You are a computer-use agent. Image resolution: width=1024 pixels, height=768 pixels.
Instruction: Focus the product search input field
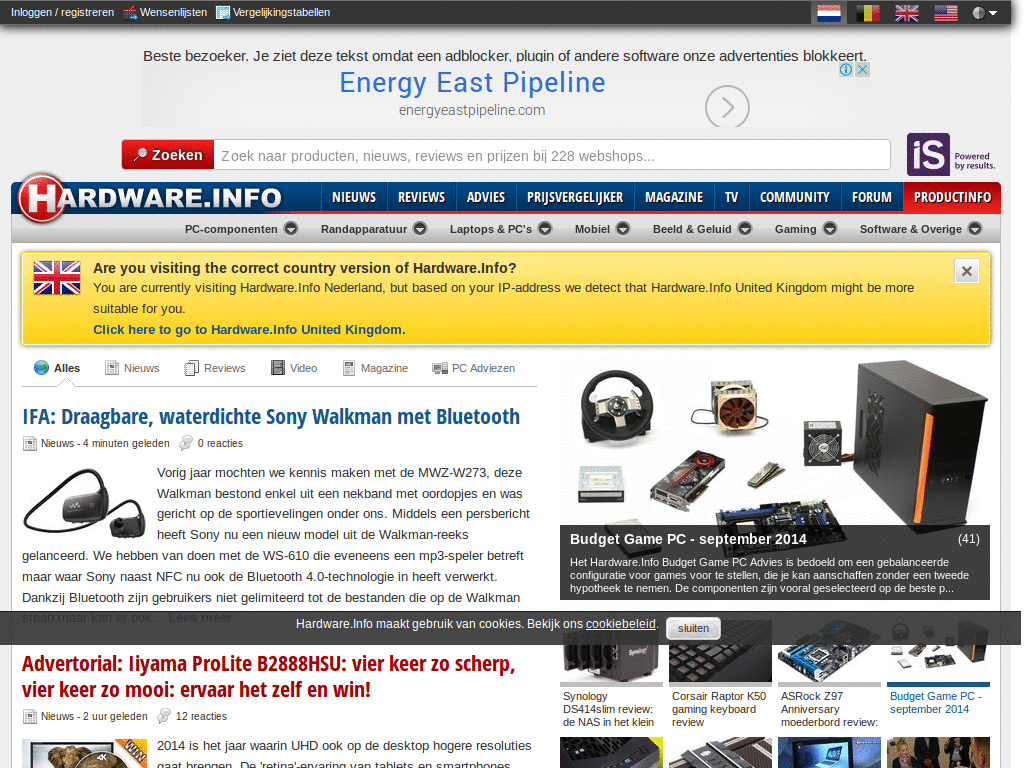coord(552,155)
